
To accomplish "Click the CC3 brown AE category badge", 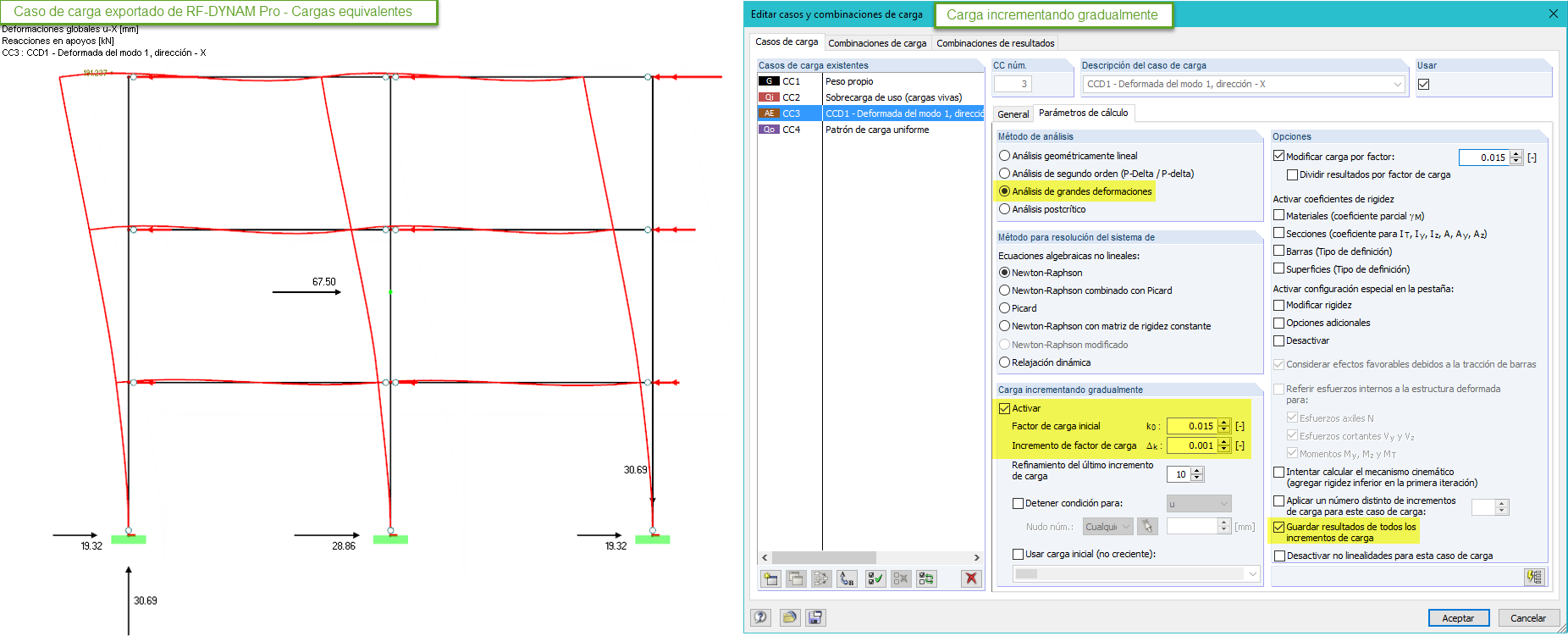I will pos(769,113).
